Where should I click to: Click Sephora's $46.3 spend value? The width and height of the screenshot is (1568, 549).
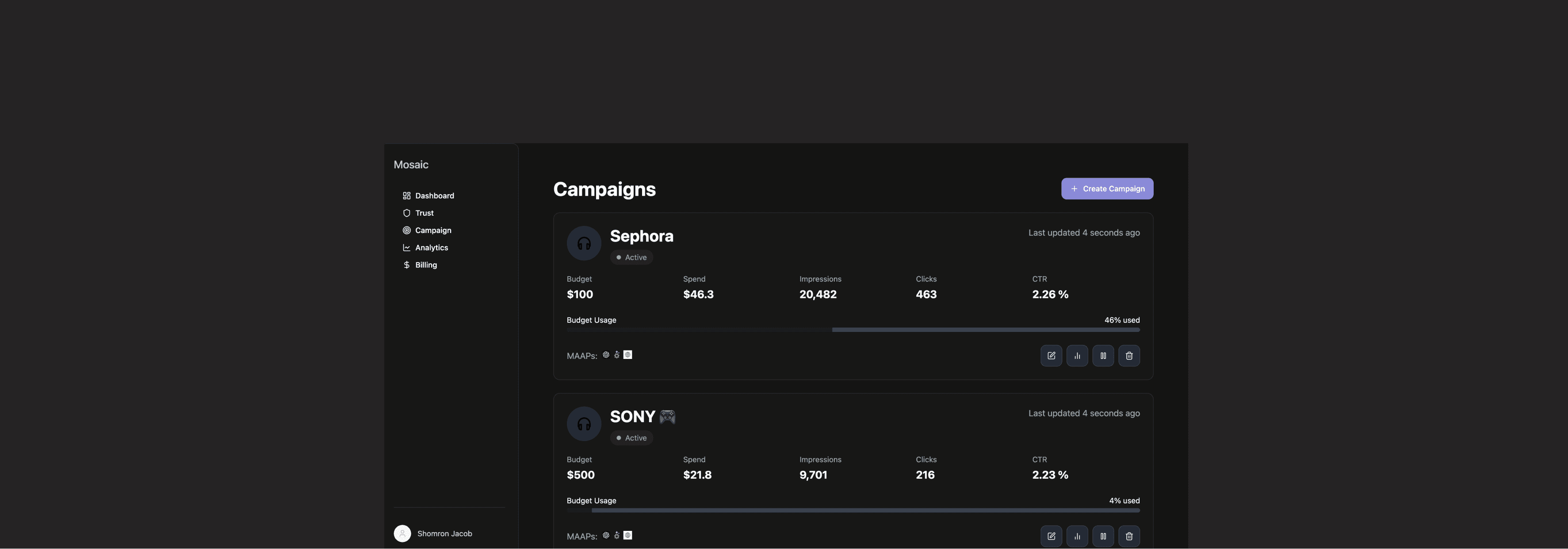(698, 294)
